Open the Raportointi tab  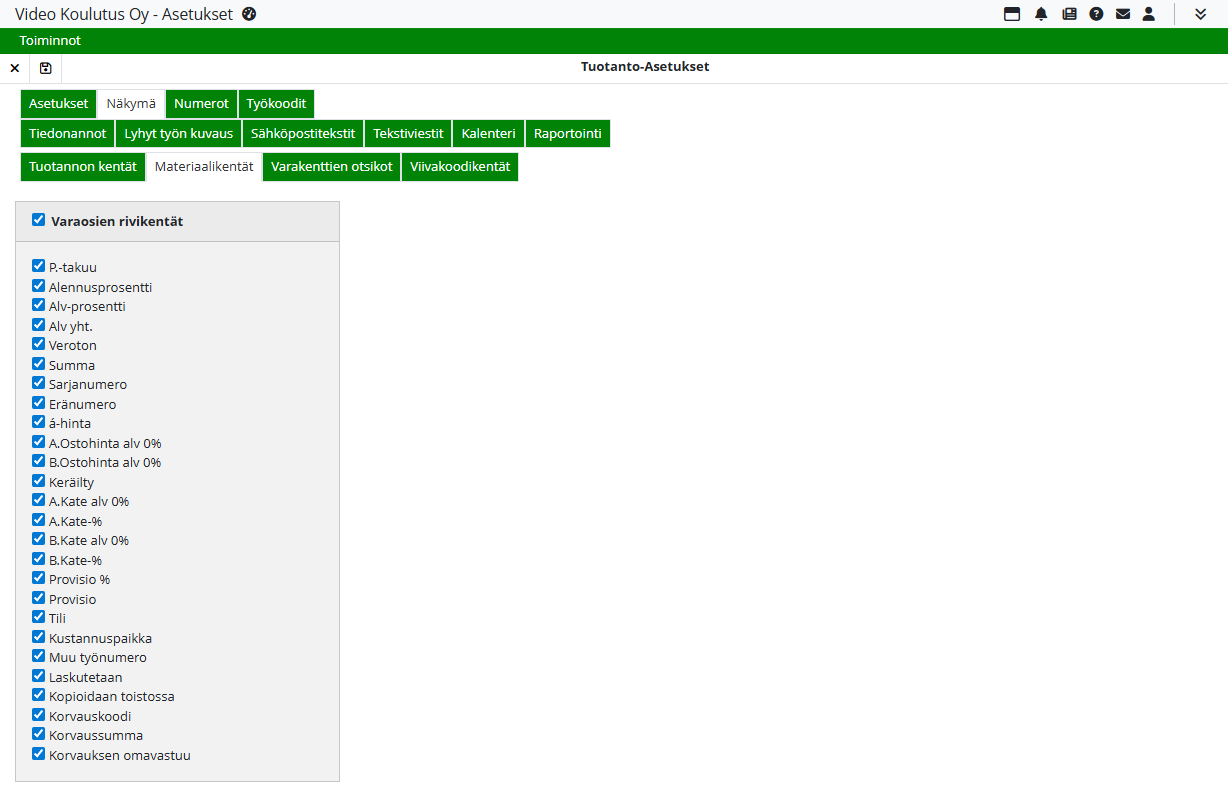(x=567, y=134)
